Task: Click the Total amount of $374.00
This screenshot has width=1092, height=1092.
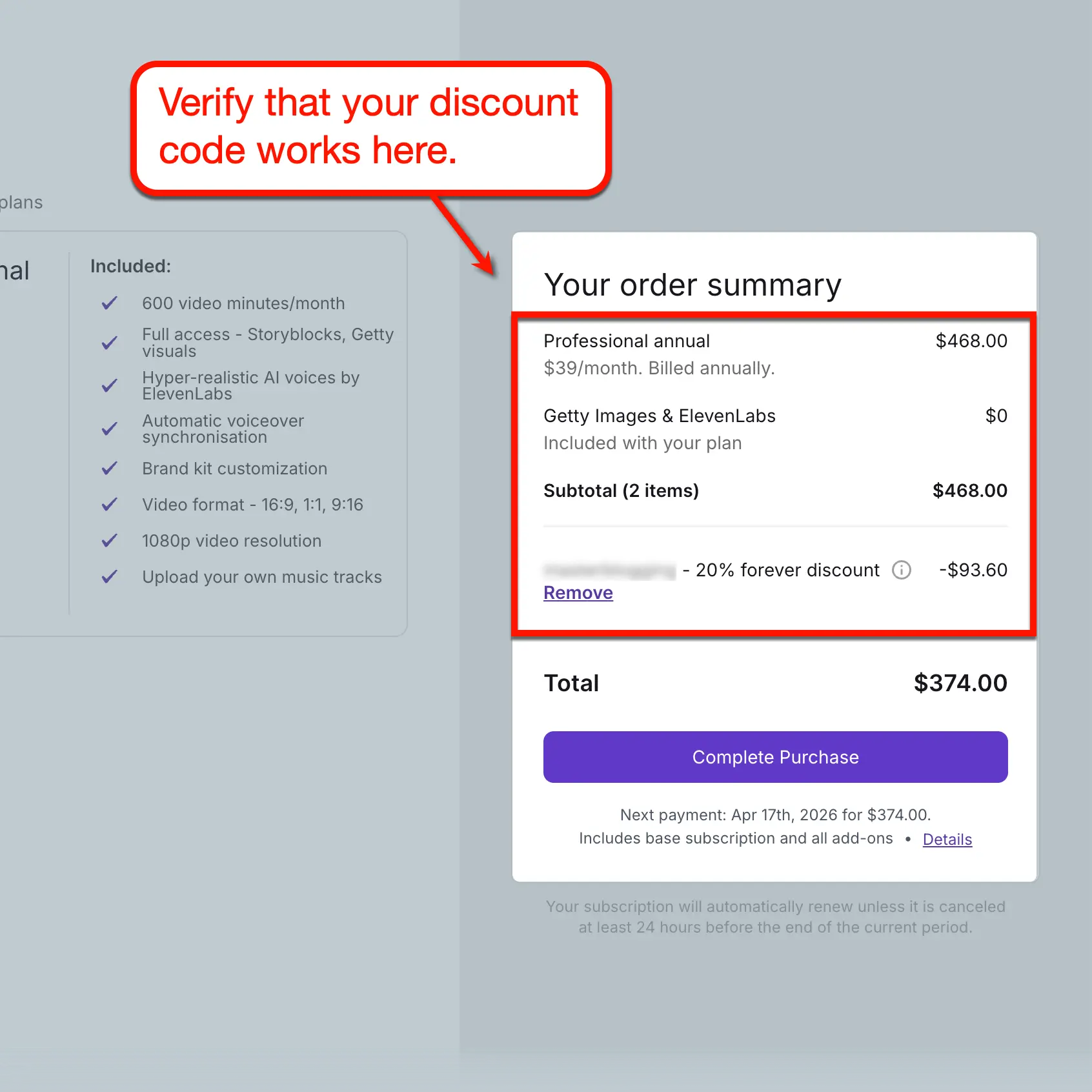Action: (960, 682)
